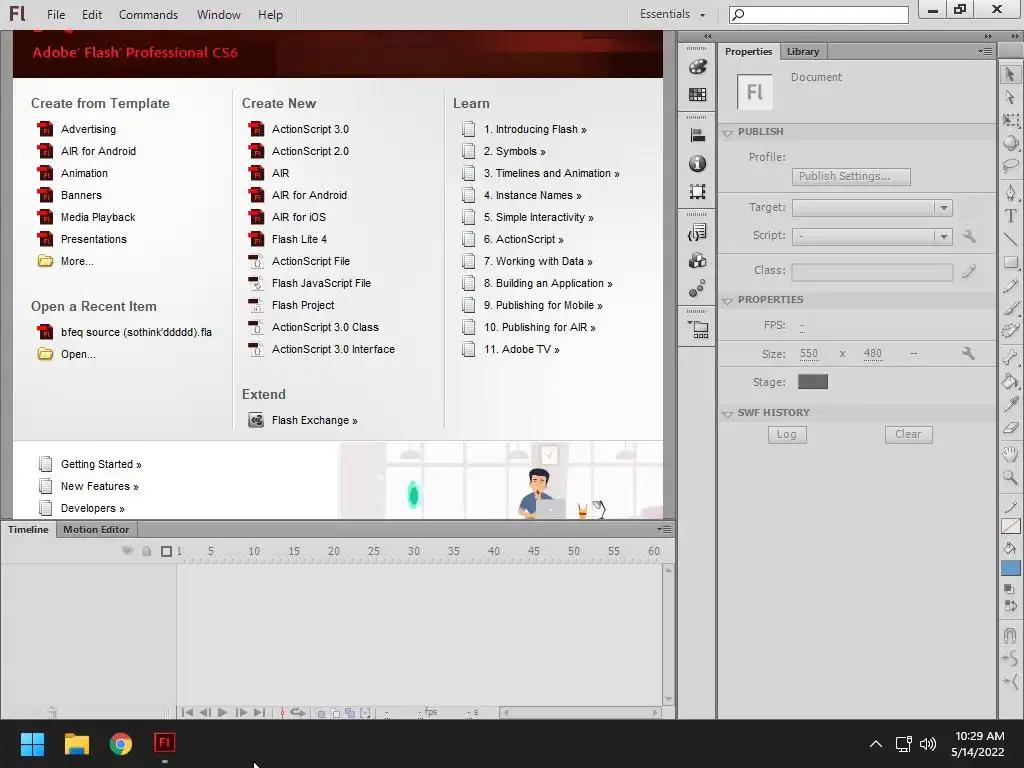
Task: Open the Color panel palette icon
Action: (697, 67)
